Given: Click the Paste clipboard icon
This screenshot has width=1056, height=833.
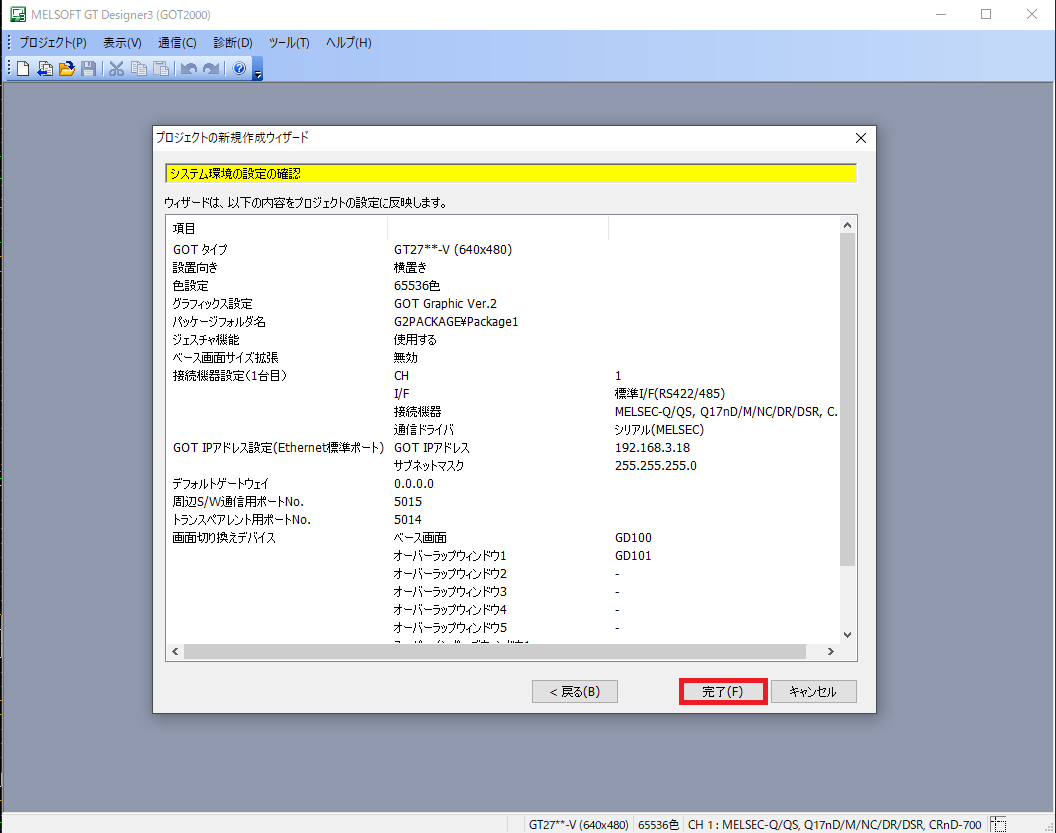Looking at the screenshot, I should tap(160, 69).
